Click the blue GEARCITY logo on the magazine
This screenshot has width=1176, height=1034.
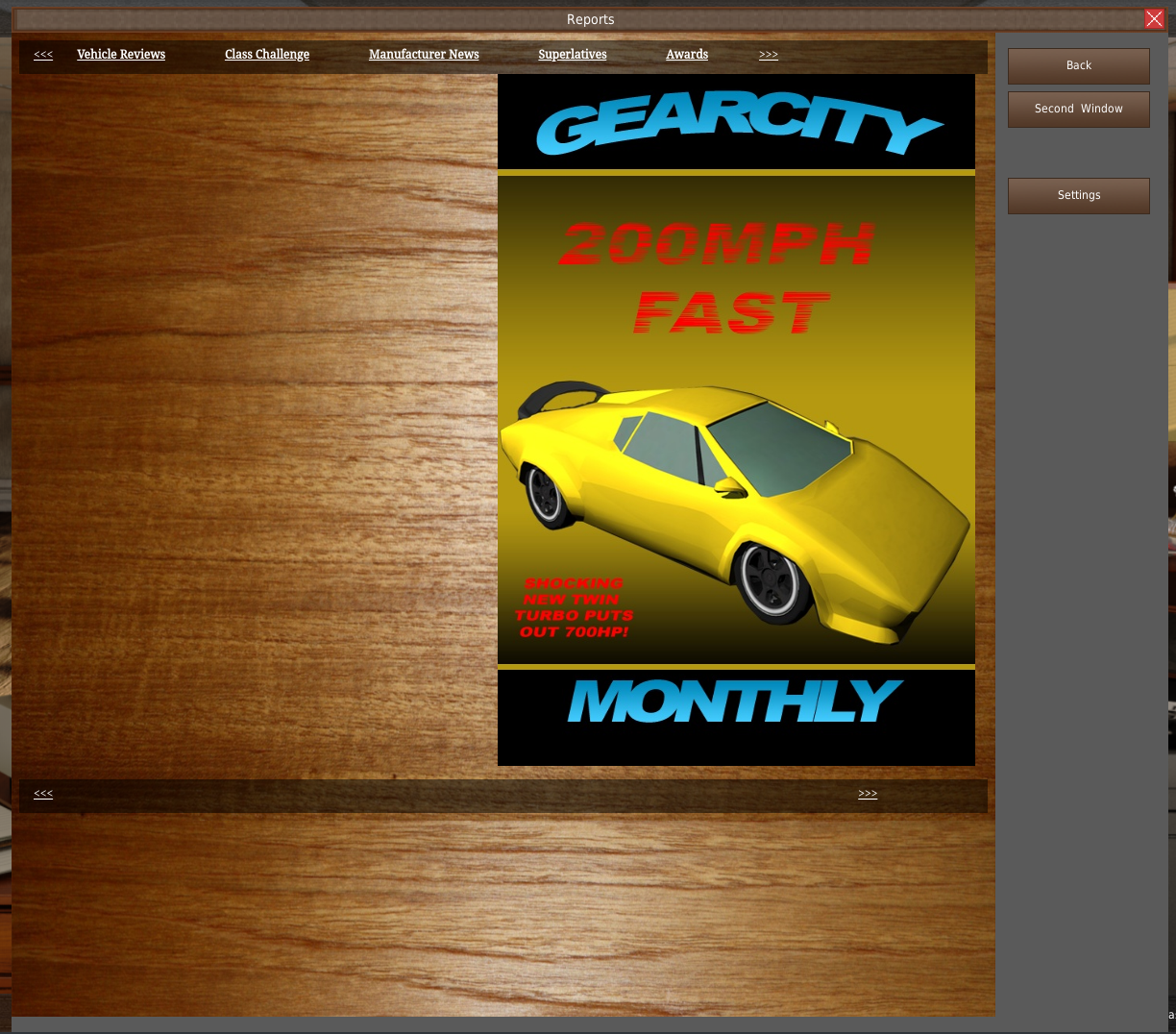pos(736,125)
